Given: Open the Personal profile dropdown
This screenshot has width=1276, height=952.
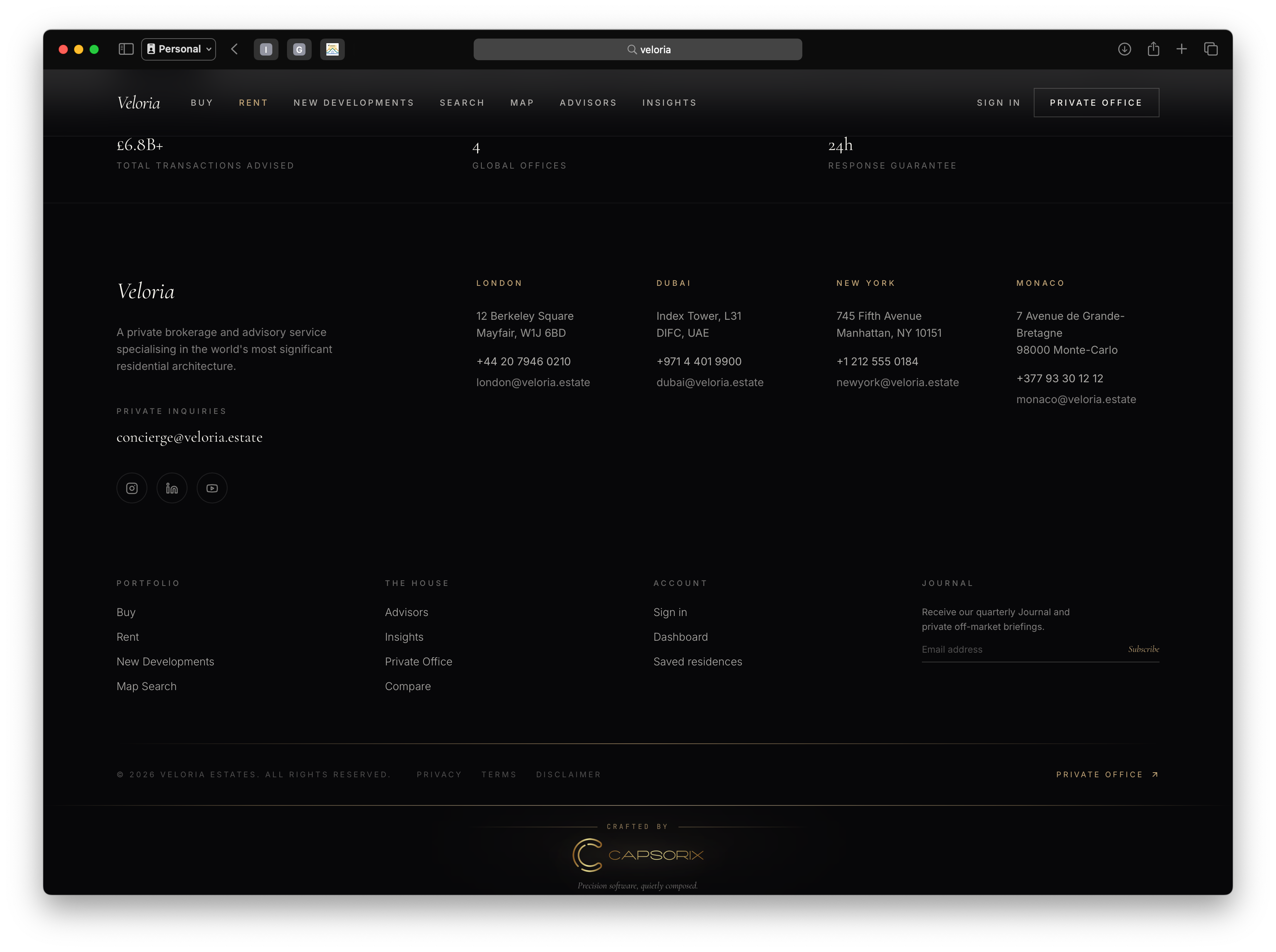Looking at the screenshot, I should click(x=179, y=49).
